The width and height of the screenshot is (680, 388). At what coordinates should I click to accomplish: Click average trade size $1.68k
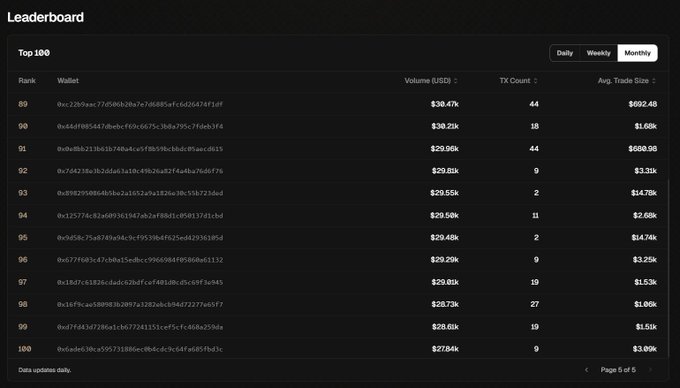pos(646,126)
